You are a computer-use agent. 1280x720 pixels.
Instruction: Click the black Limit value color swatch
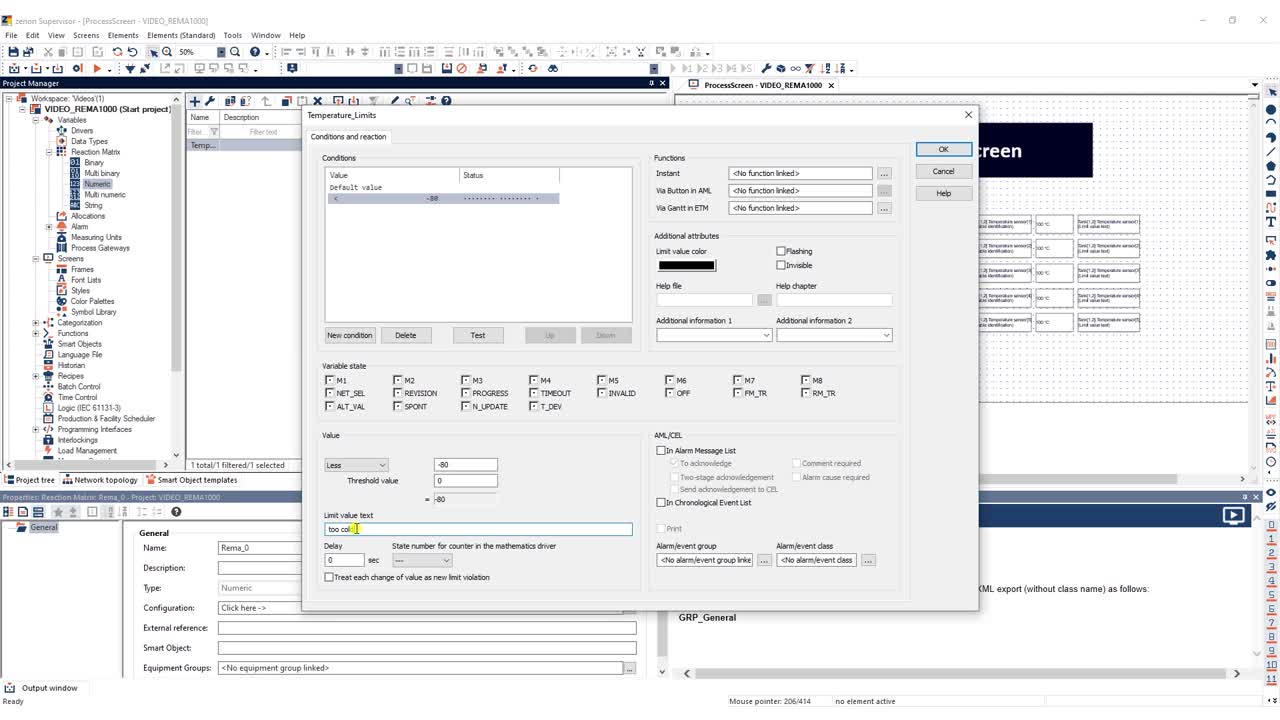click(686, 265)
